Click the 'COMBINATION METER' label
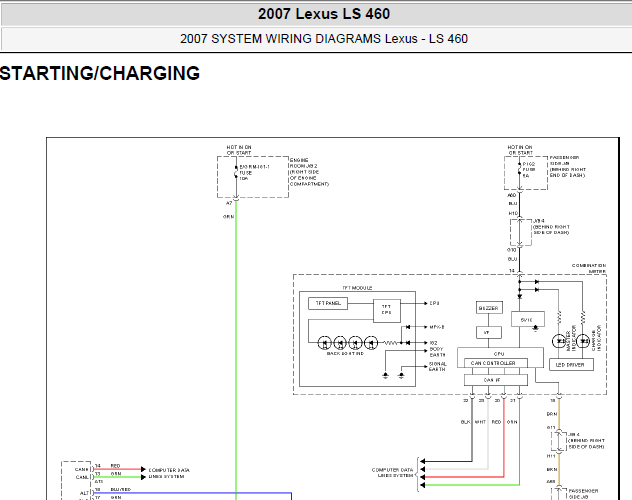This screenshot has width=632, height=500. [589, 268]
